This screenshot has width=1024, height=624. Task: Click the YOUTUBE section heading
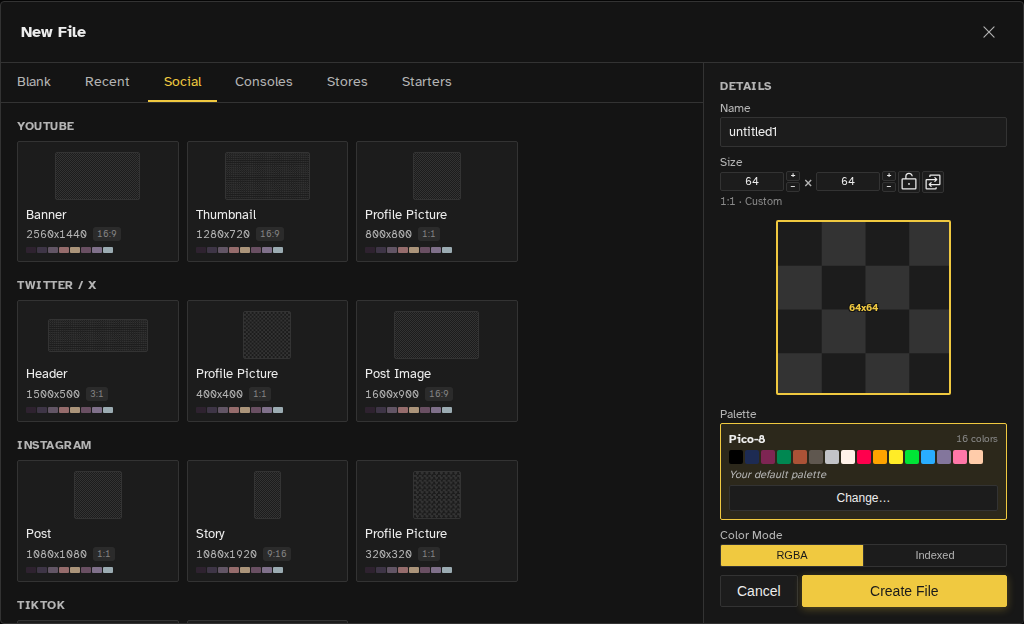pos(46,126)
